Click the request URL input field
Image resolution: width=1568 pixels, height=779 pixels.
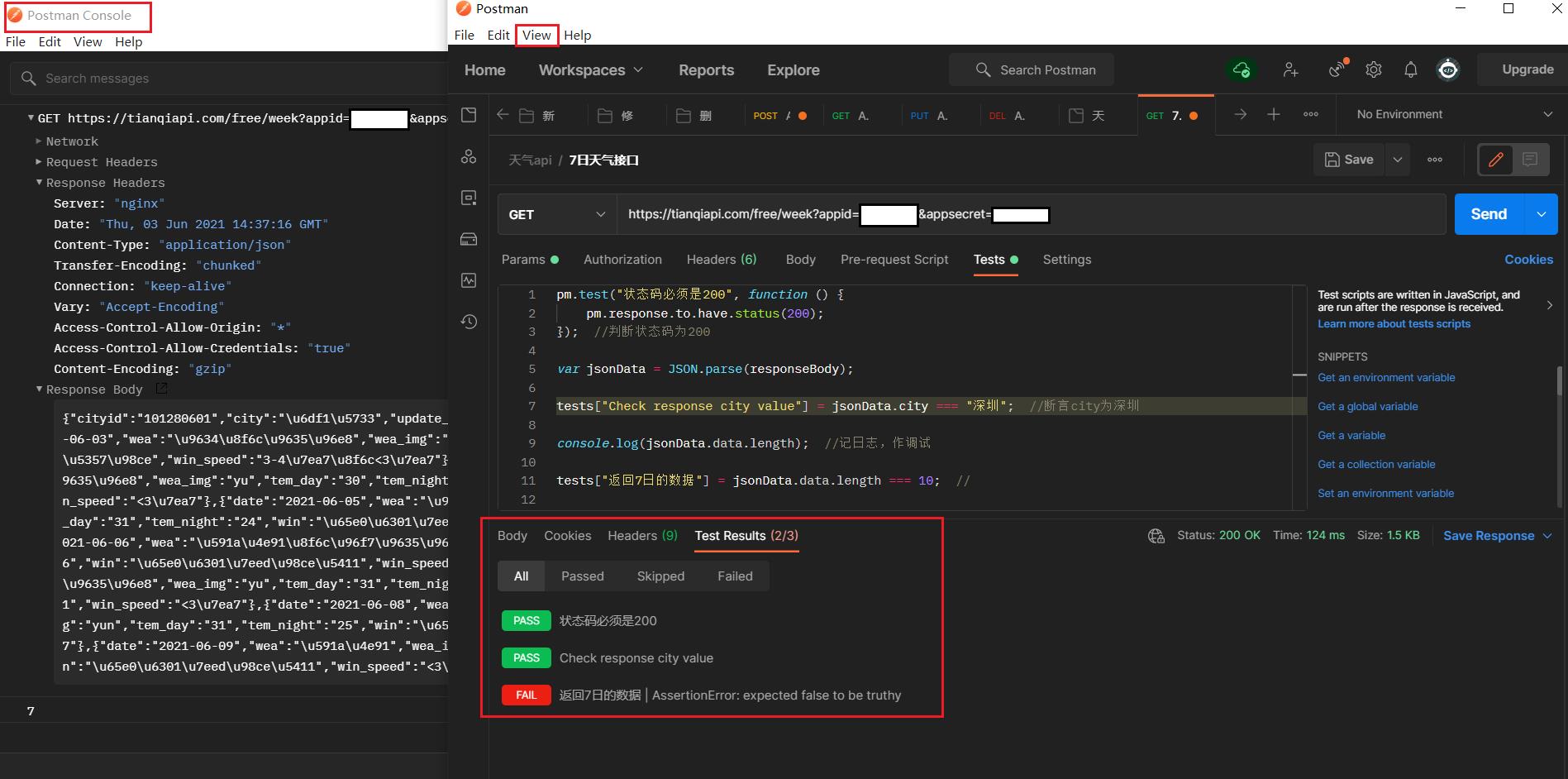click(1031, 214)
